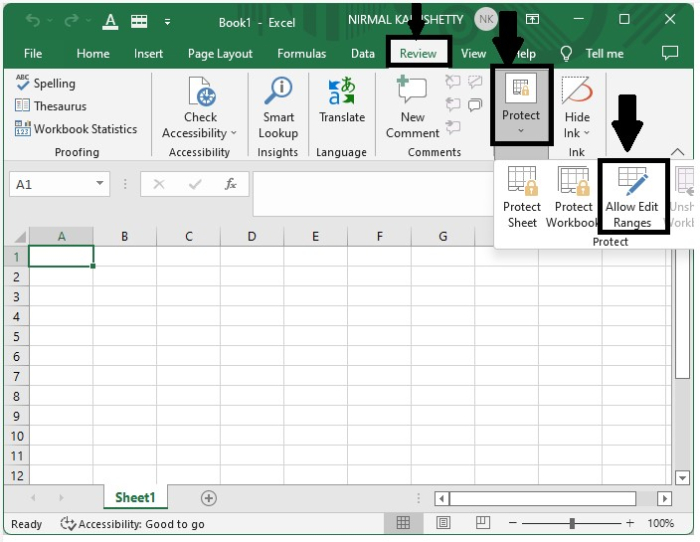Click the Sheet1 worksheet tab
This screenshot has width=700, height=542.
pos(135,498)
